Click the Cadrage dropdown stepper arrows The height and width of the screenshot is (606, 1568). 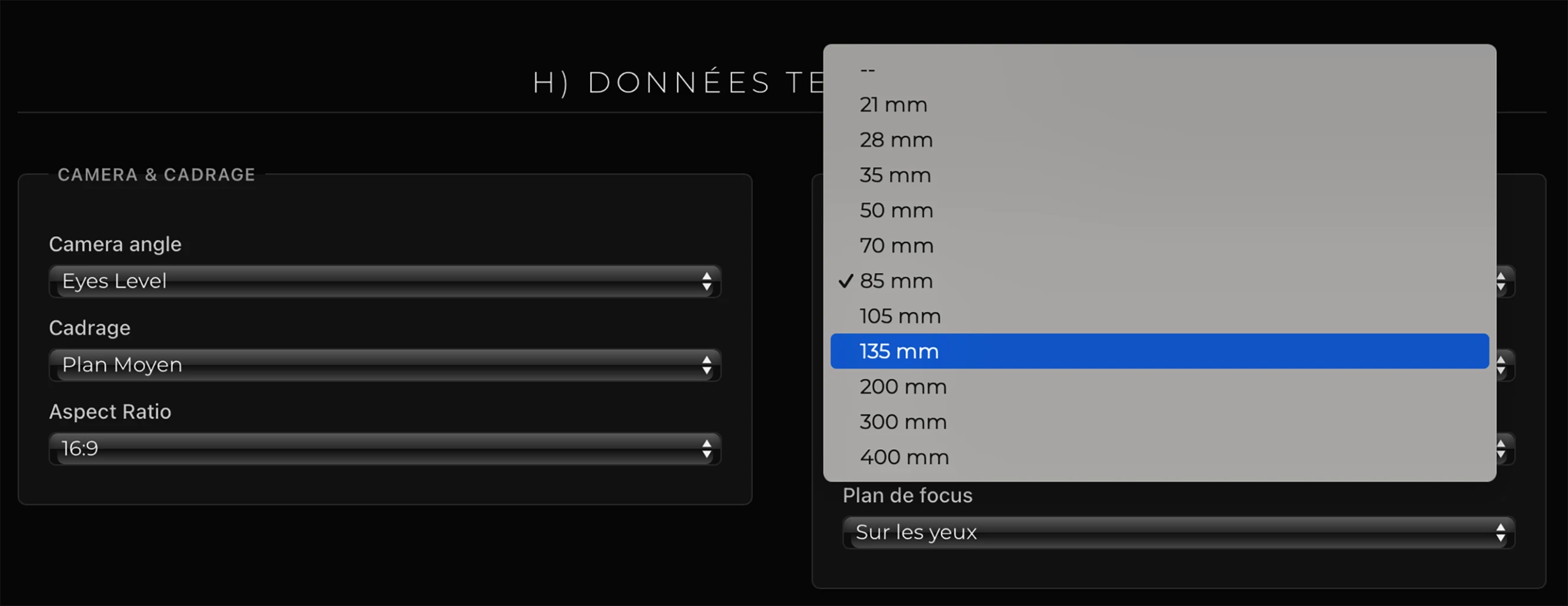[706, 365]
